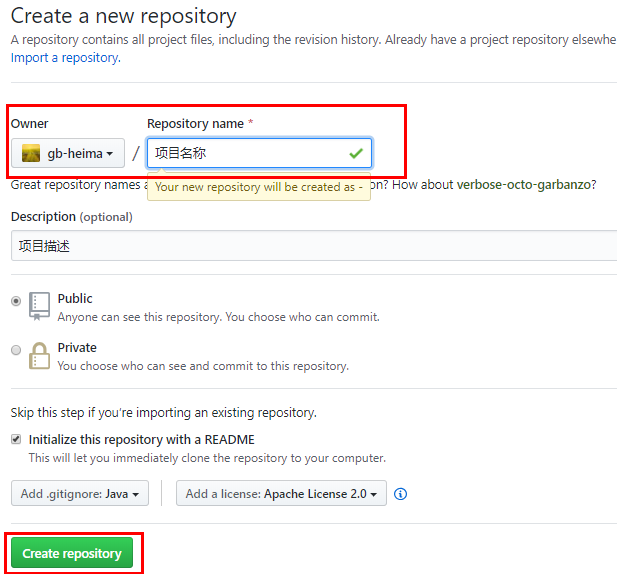
Task: Click the Public label text
Action: tap(75, 299)
